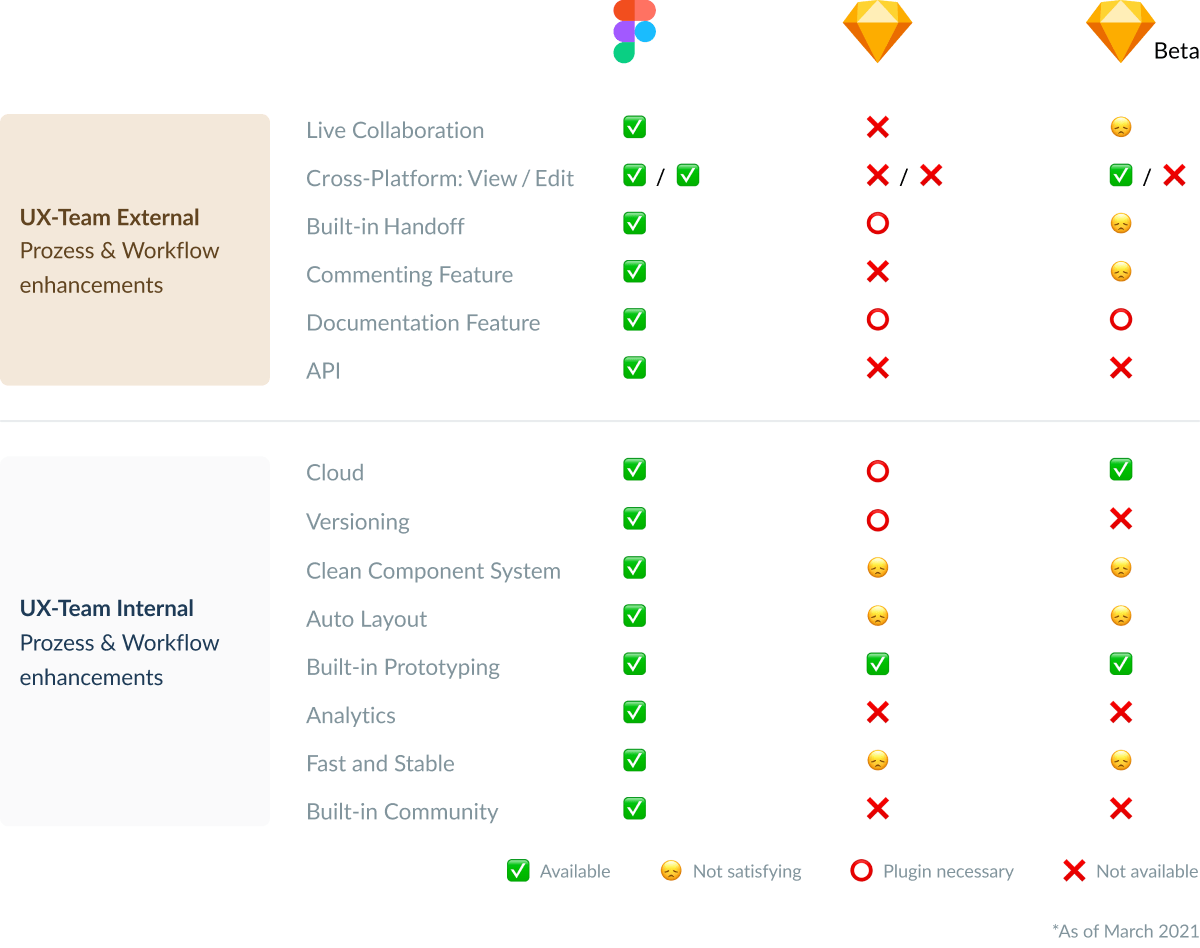
Task: Click the red X for Sketch Live Collaboration
Action: (x=877, y=128)
